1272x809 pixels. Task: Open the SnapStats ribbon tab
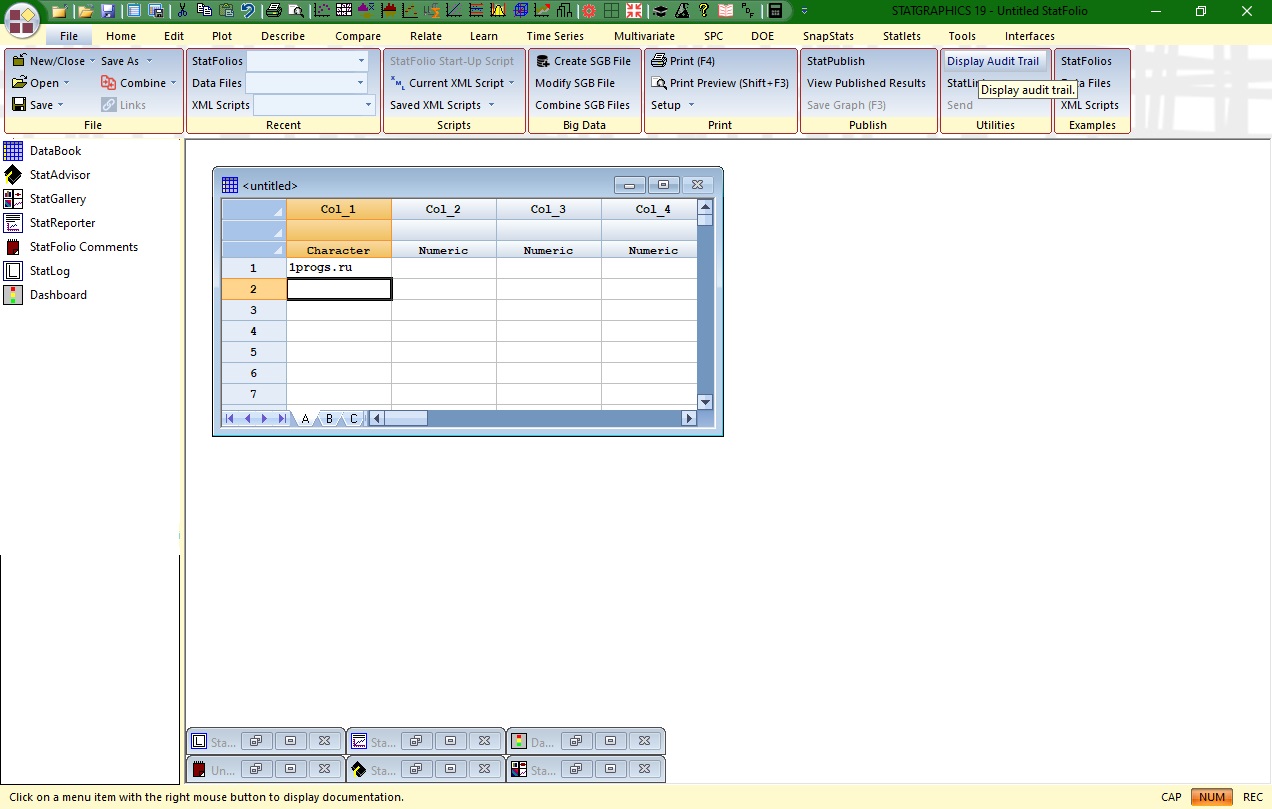tap(829, 36)
